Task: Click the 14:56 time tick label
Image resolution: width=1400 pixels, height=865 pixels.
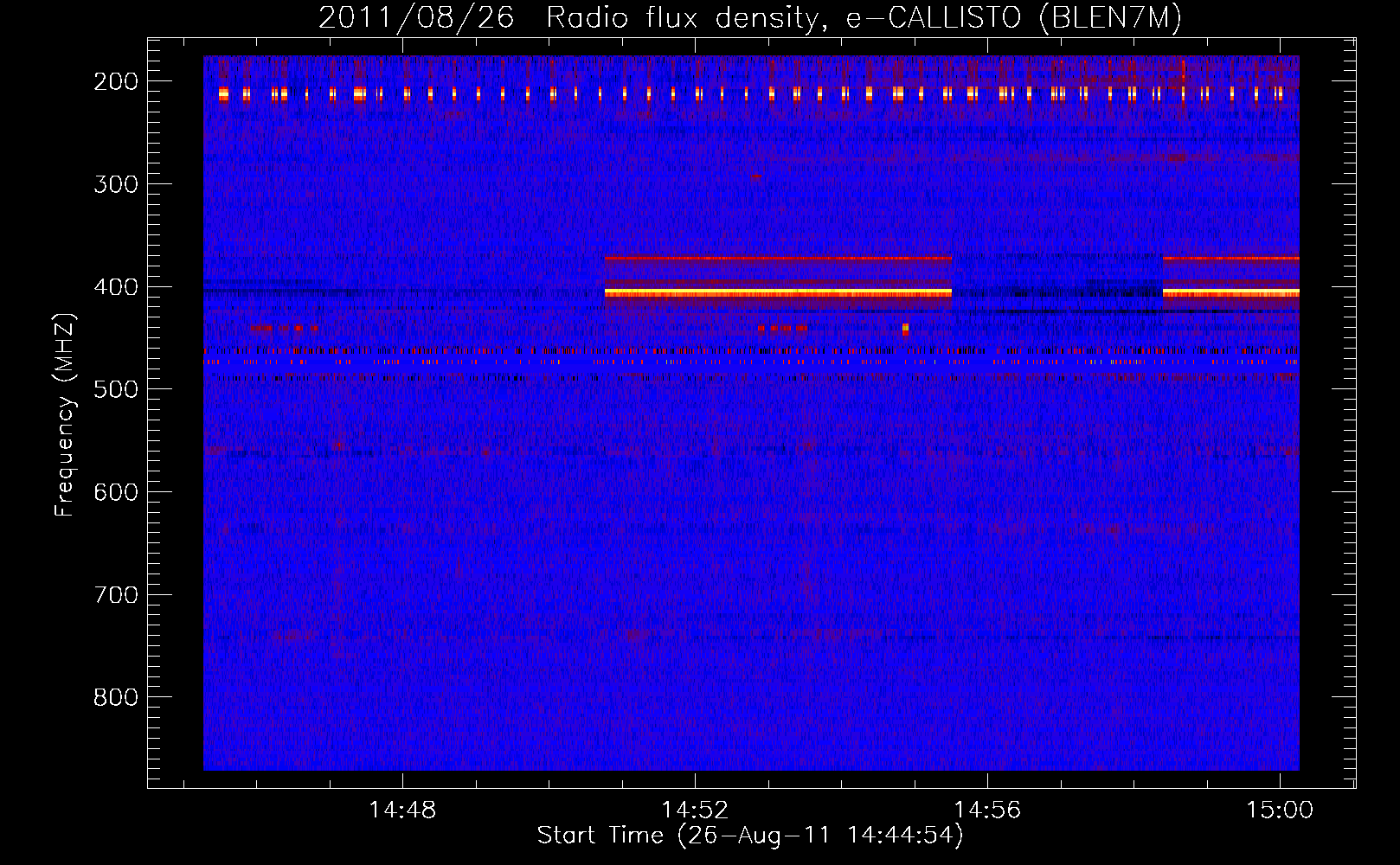Action: tap(987, 811)
